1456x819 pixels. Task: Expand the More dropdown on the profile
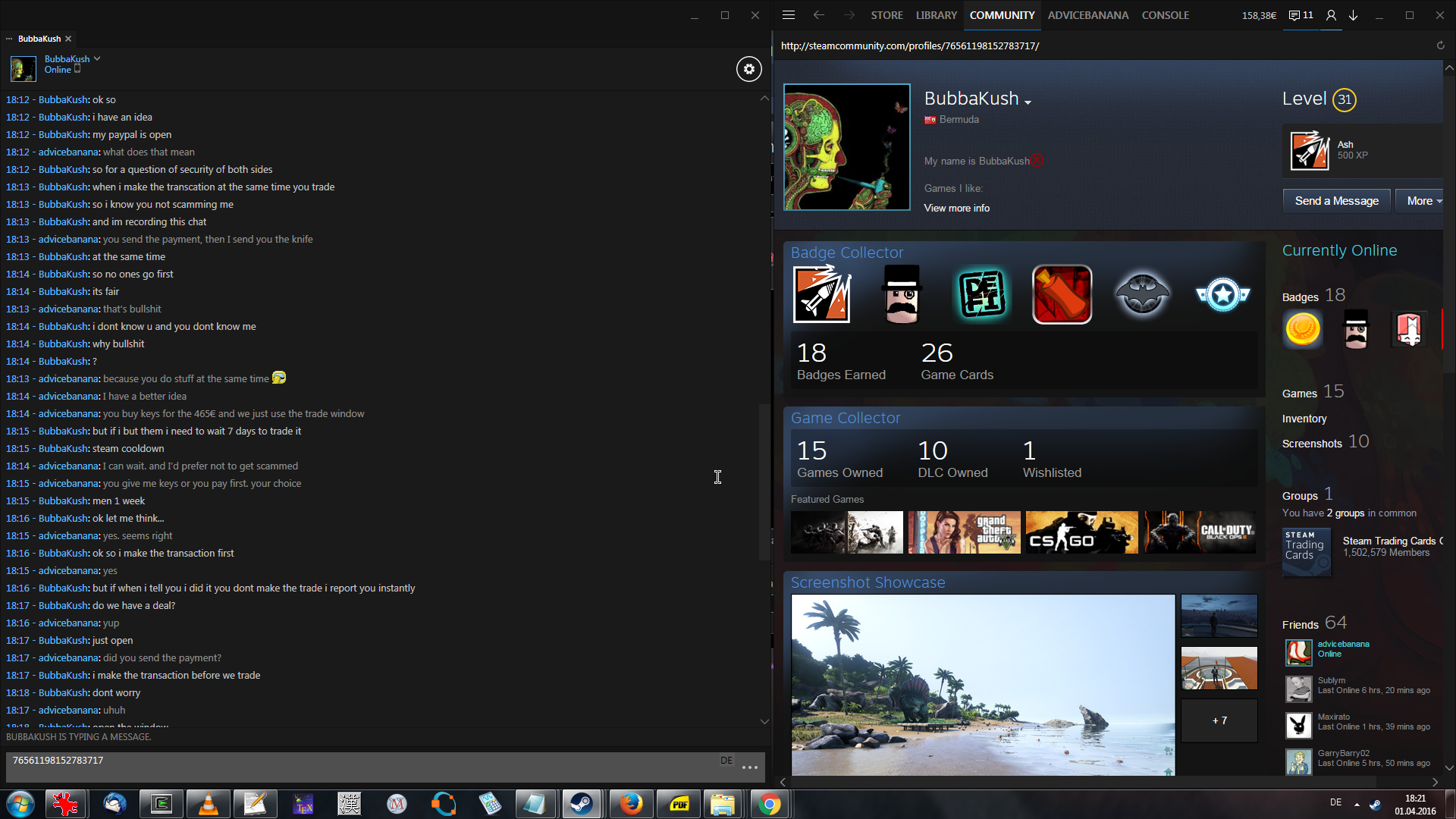(1422, 201)
